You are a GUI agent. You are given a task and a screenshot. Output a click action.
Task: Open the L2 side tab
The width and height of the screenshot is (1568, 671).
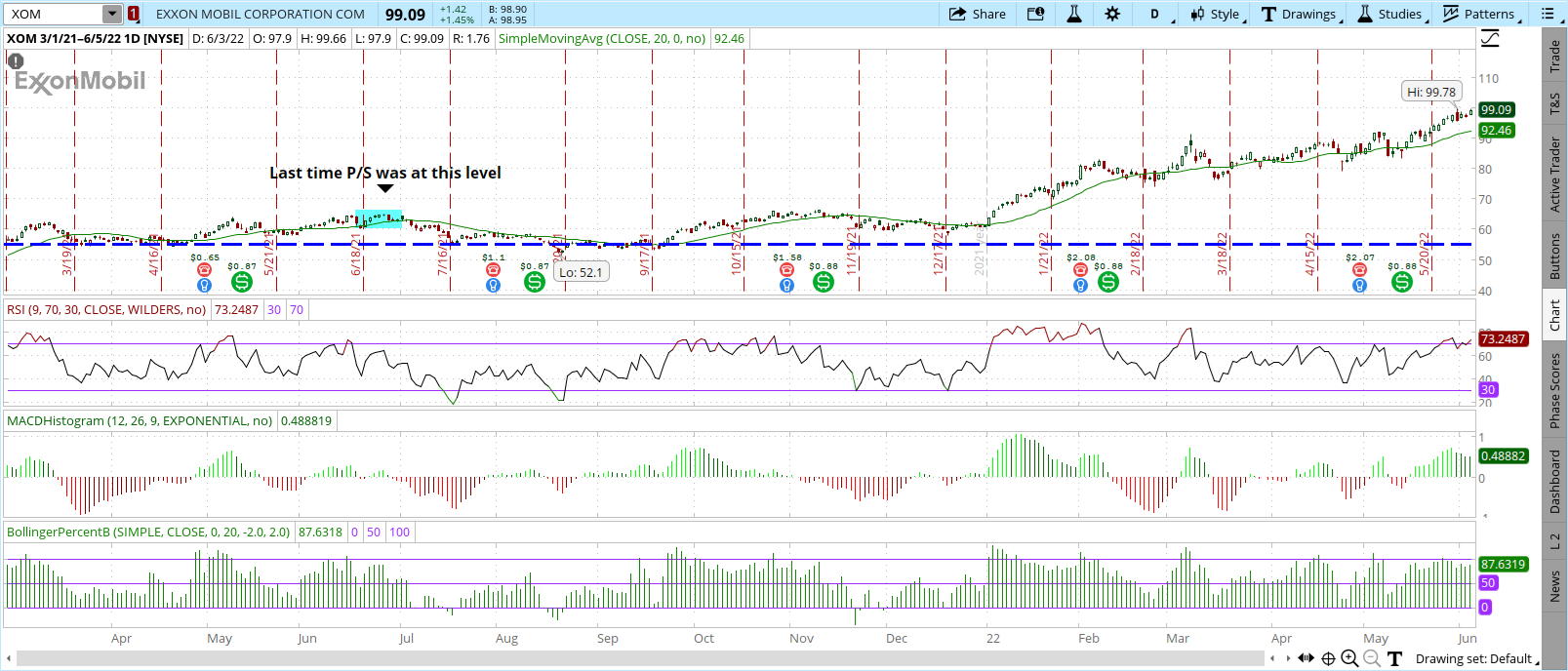tap(1554, 539)
